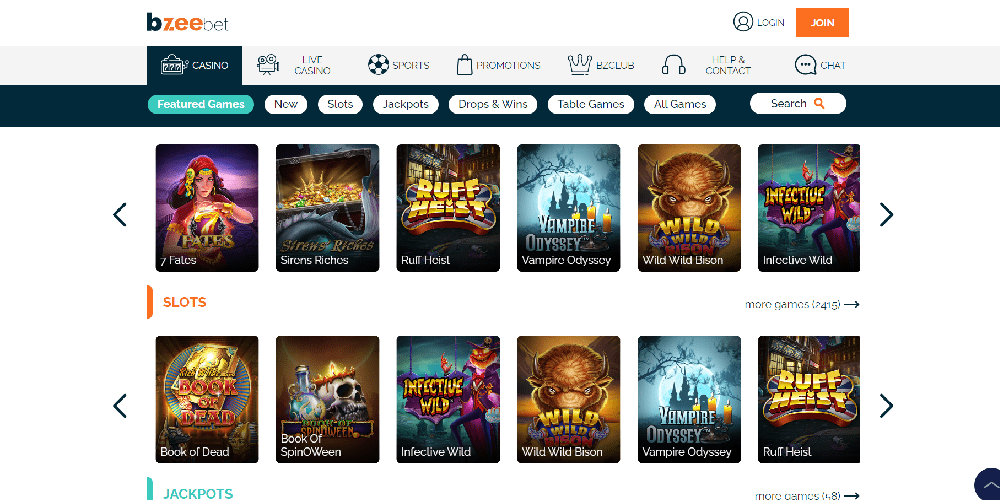Viewport: 1000px width, 500px height.
Task: Click the user profile login icon
Action: point(743,22)
